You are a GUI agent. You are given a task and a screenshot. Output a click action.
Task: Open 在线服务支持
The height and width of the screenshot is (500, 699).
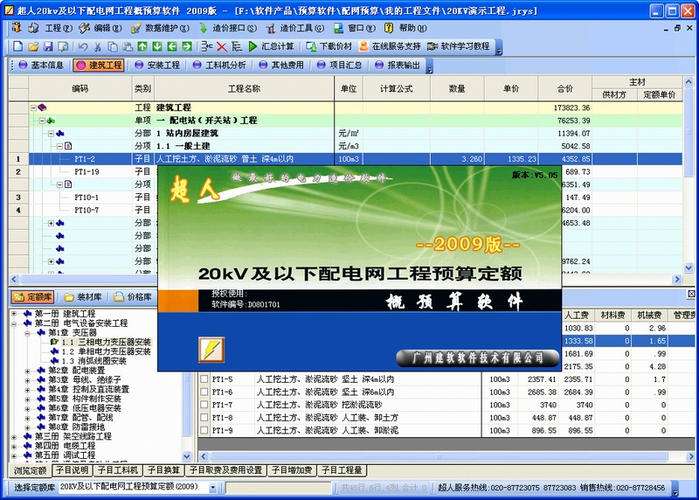(390, 46)
